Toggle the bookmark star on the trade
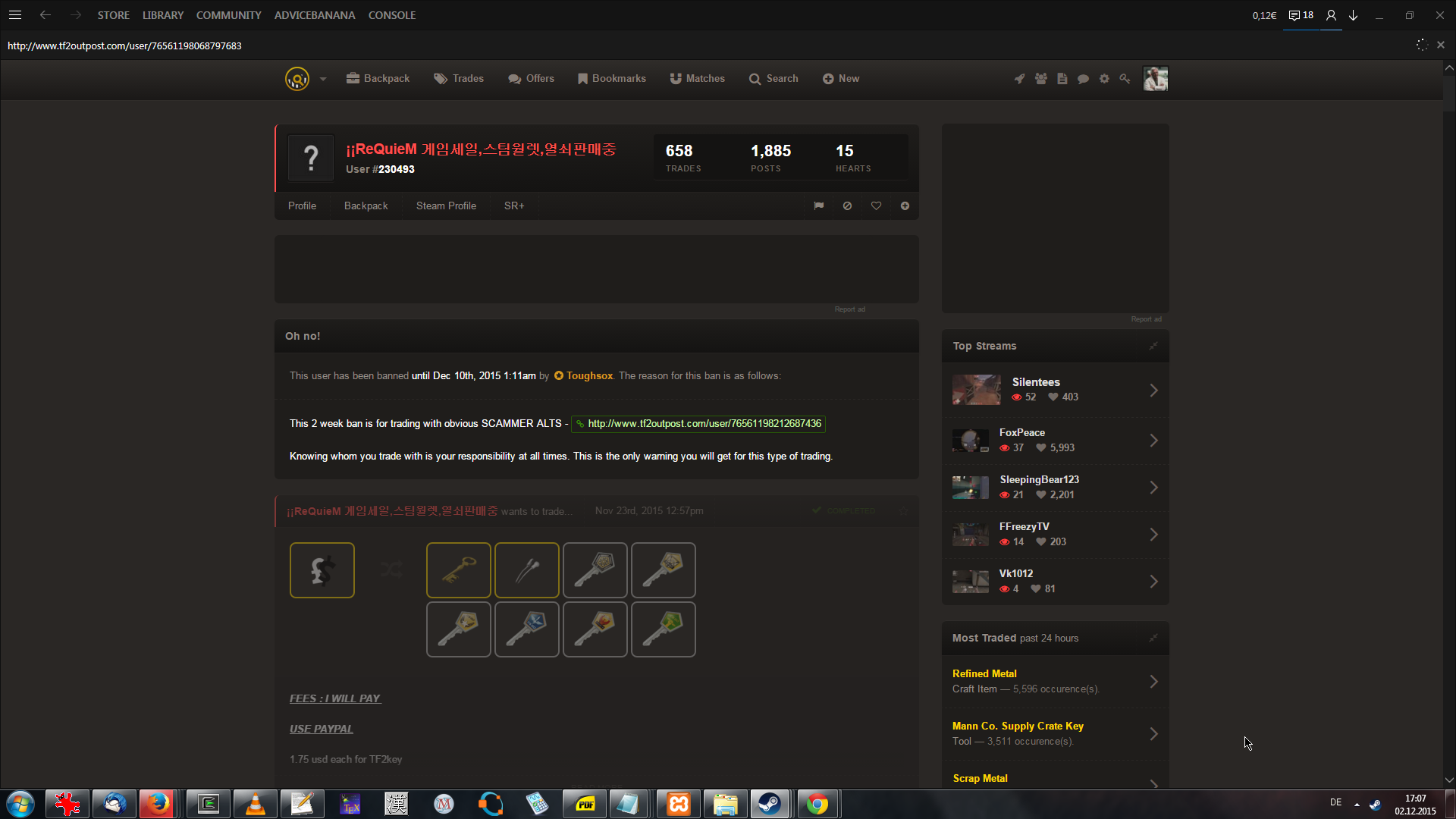Viewport: 1456px width, 819px height. coord(903,511)
